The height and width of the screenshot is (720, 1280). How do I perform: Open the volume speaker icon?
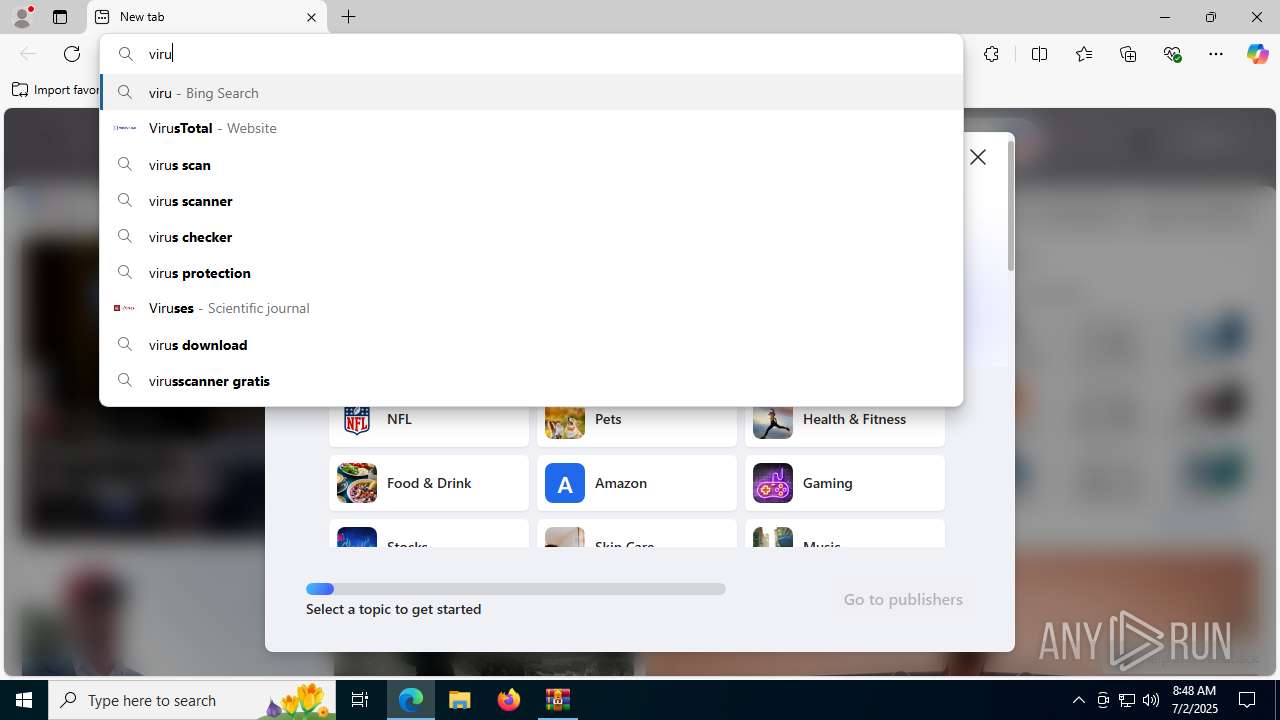(x=1151, y=700)
